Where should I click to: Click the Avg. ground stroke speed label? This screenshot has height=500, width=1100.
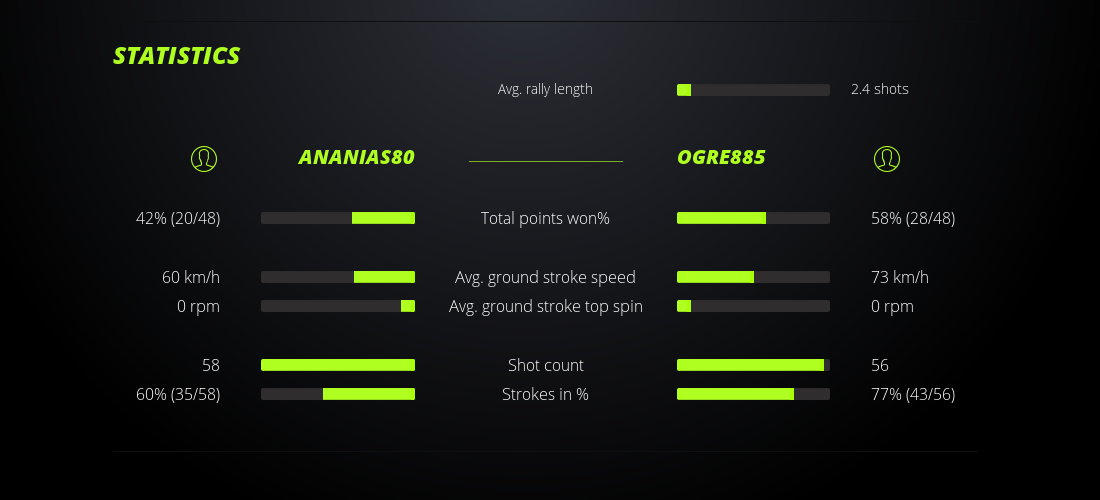(545, 277)
